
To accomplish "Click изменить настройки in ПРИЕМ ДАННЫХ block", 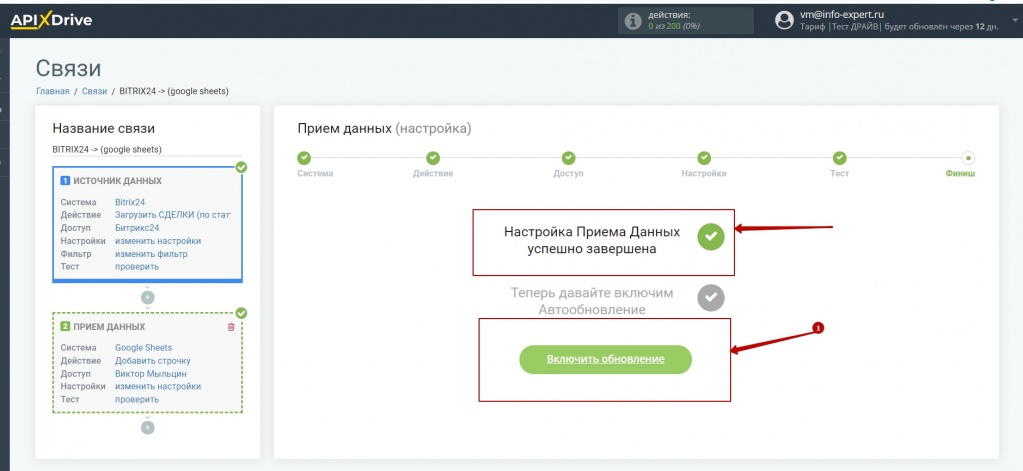I will (158, 386).
